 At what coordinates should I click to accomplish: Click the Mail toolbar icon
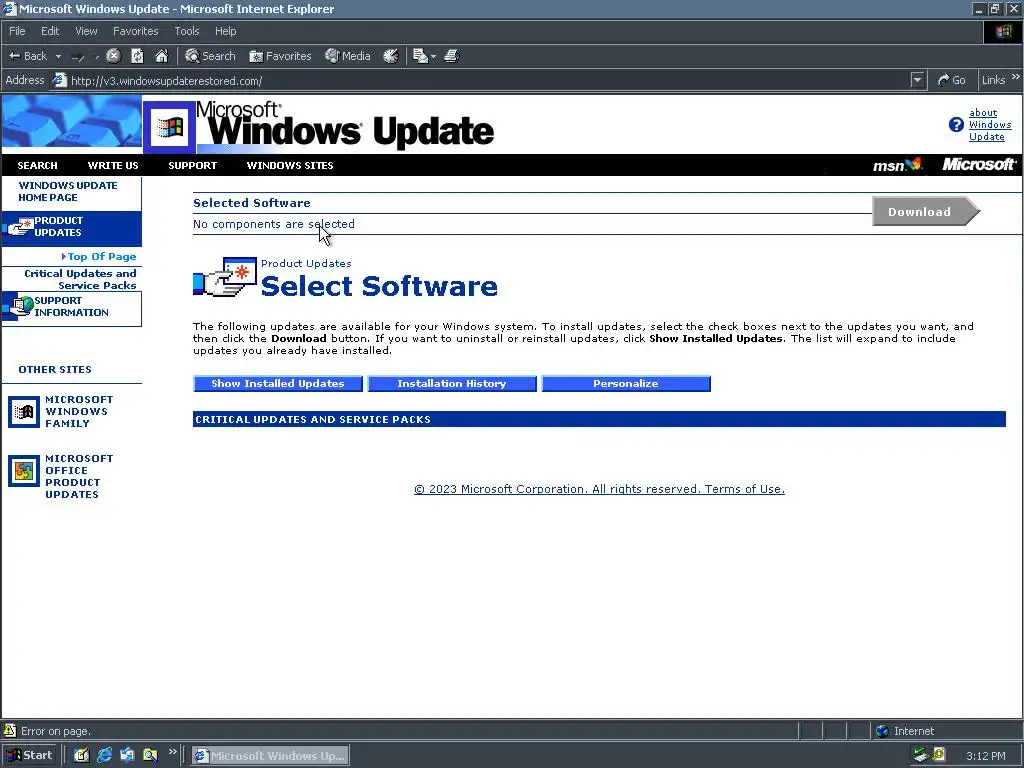tap(420, 56)
